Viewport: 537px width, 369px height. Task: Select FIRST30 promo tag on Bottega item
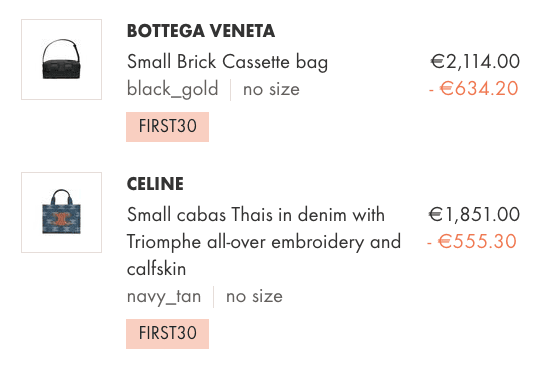[167, 126]
